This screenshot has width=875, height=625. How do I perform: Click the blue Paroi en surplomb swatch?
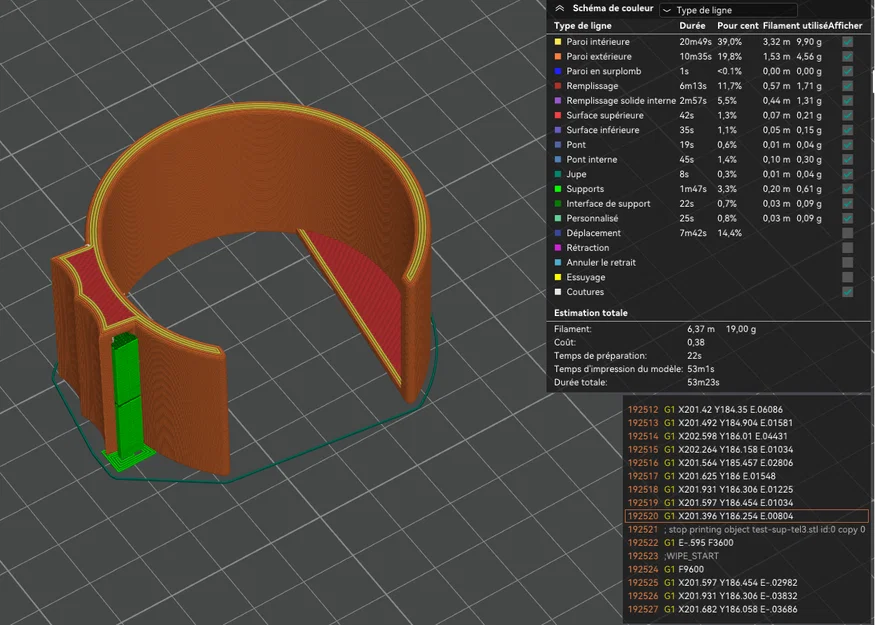(557, 71)
